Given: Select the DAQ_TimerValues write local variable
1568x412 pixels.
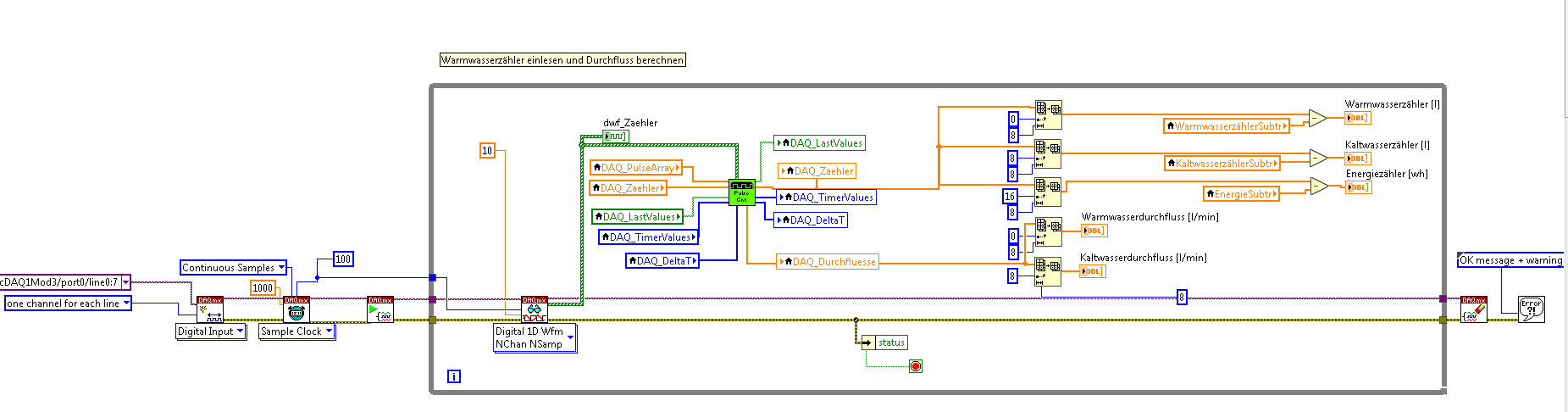Looking at the screenshot, I should (x=826, y=198).
